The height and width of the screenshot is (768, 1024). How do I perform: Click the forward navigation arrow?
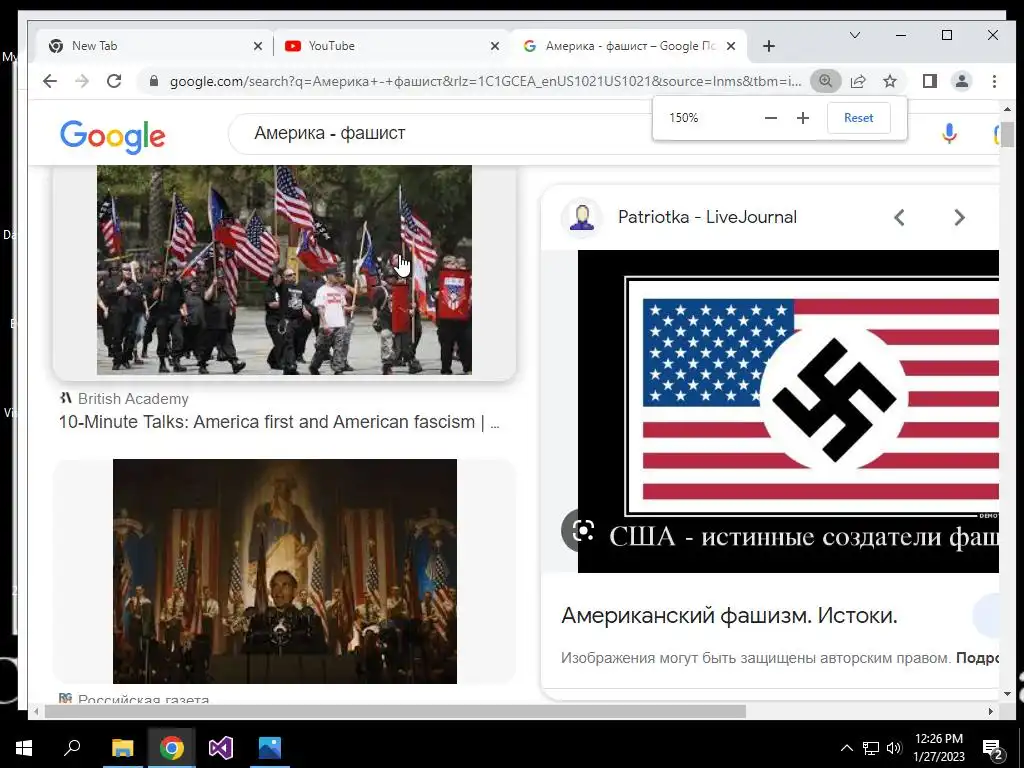[82, 81]
